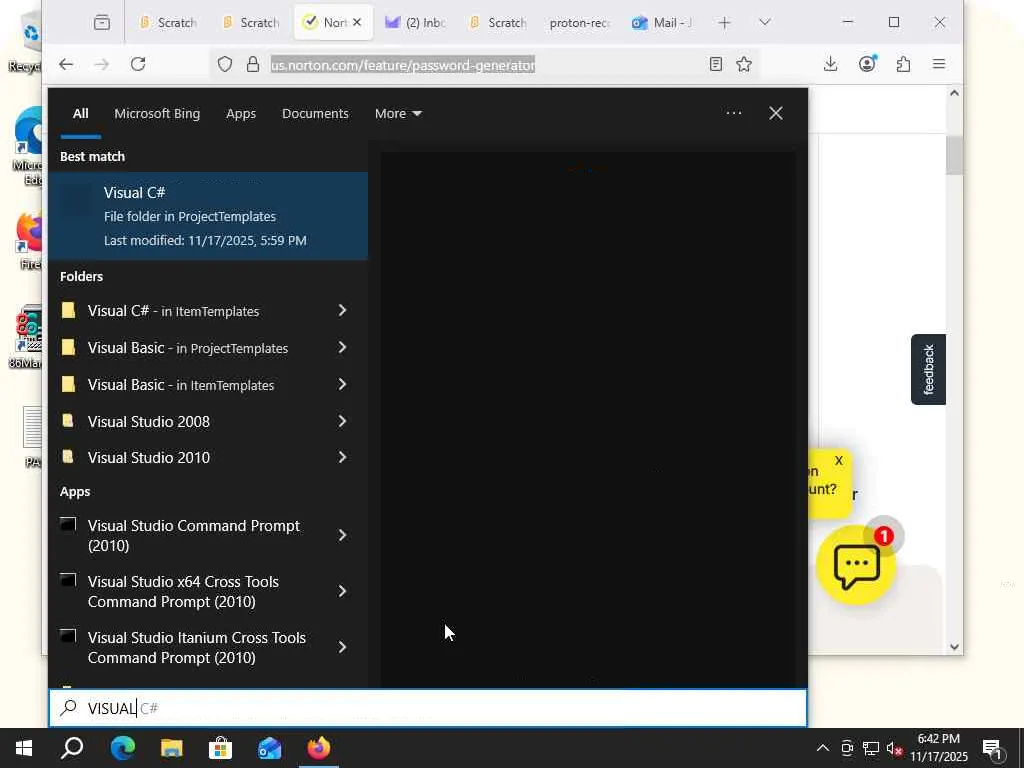The image size is (1024, 768).
Task: Select the Documents search filter
Action: click(315, 114)
